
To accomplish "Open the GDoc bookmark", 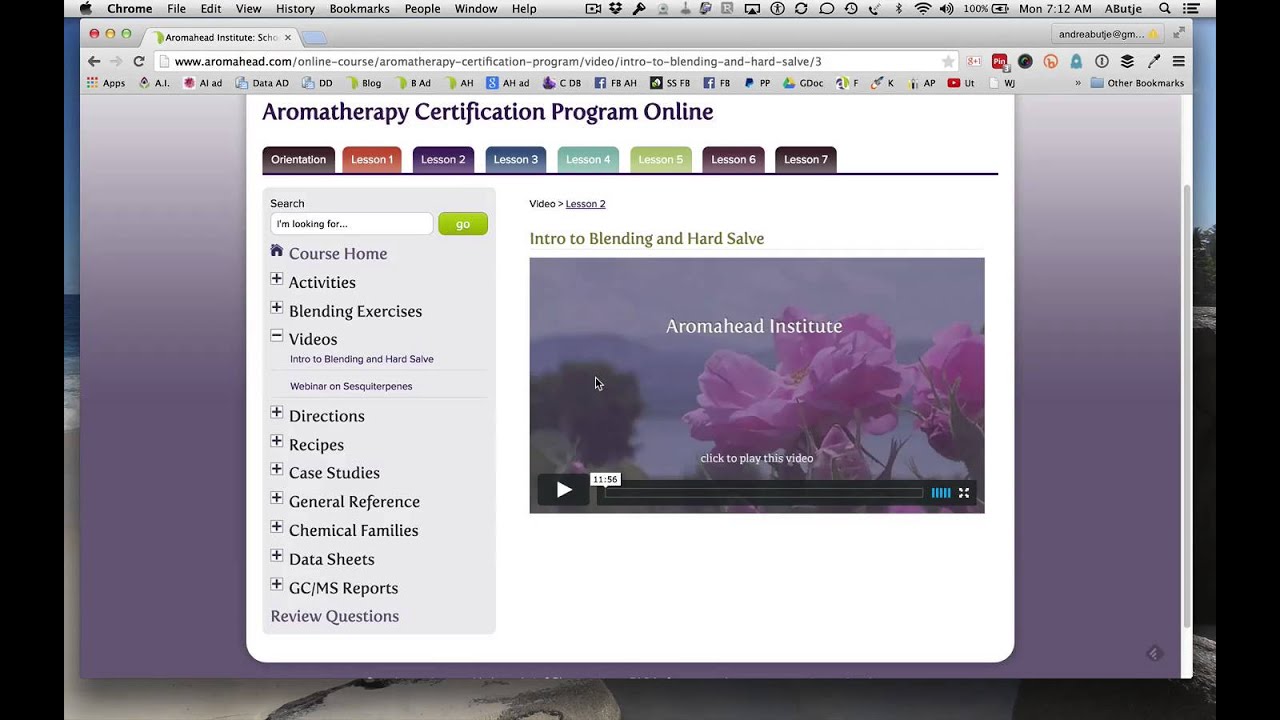I will tap(804, 83).
